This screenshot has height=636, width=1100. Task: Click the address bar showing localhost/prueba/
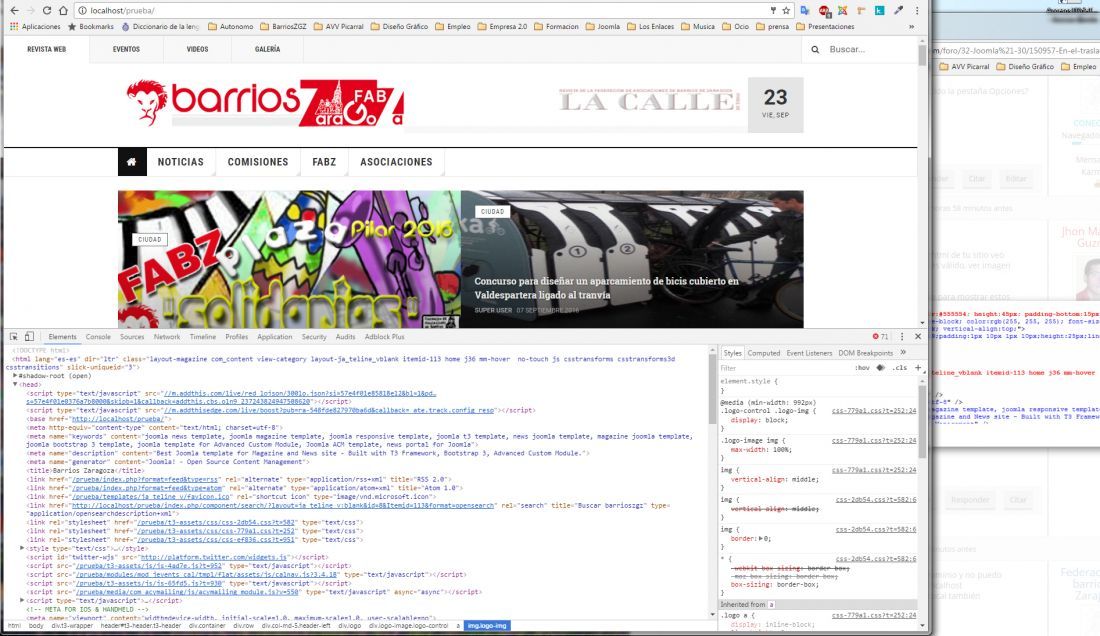(x=421, y=11)
